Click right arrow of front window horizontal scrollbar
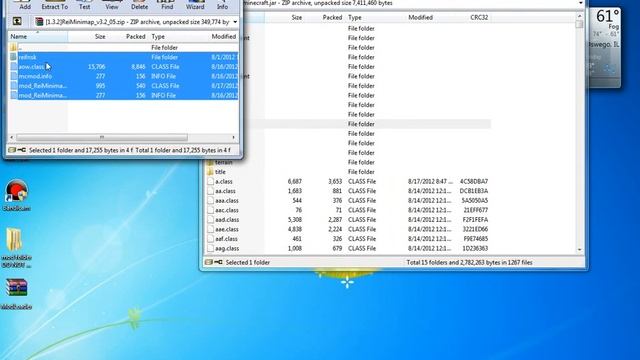This screenshot has height=360, width=640. coord(233,138)
